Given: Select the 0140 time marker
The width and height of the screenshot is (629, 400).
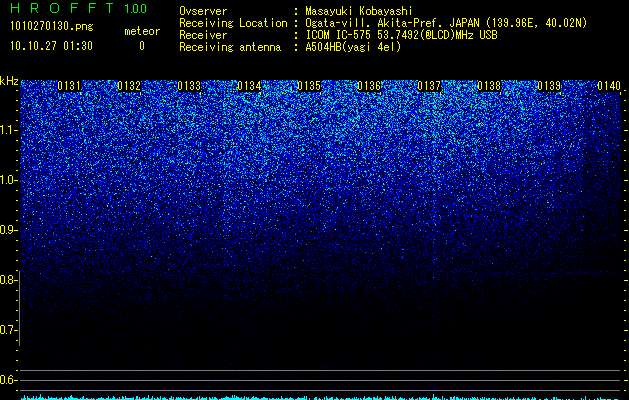Looking at the screenshot, I should (609, 86).
